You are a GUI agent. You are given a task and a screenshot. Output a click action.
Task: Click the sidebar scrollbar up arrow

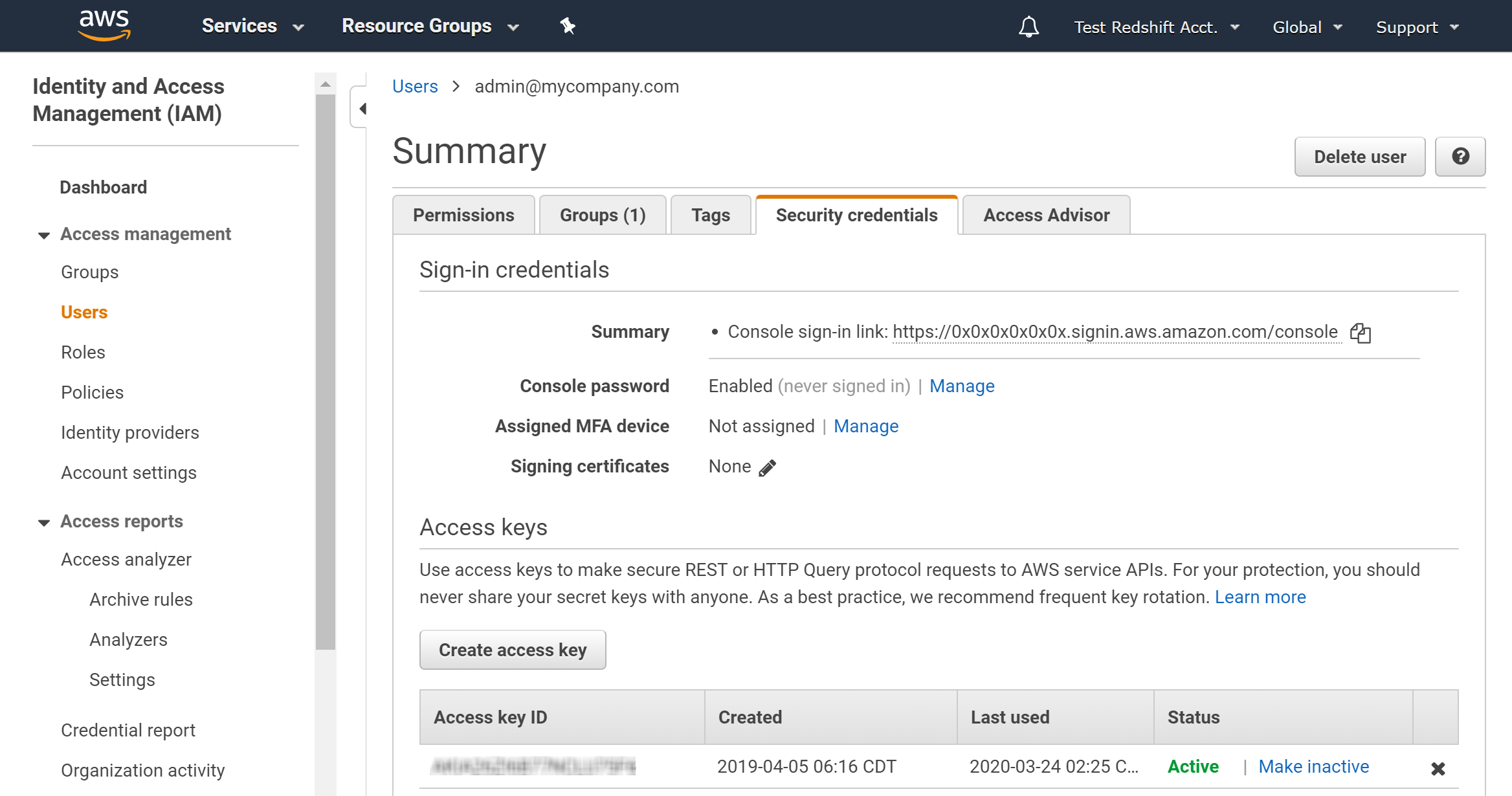[326, 84]
